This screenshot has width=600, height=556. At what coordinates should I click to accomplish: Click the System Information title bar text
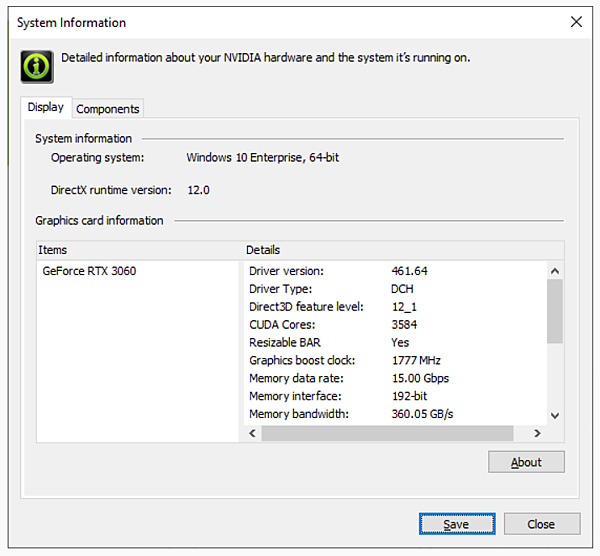pyautogui.click(x=72, y=23)
